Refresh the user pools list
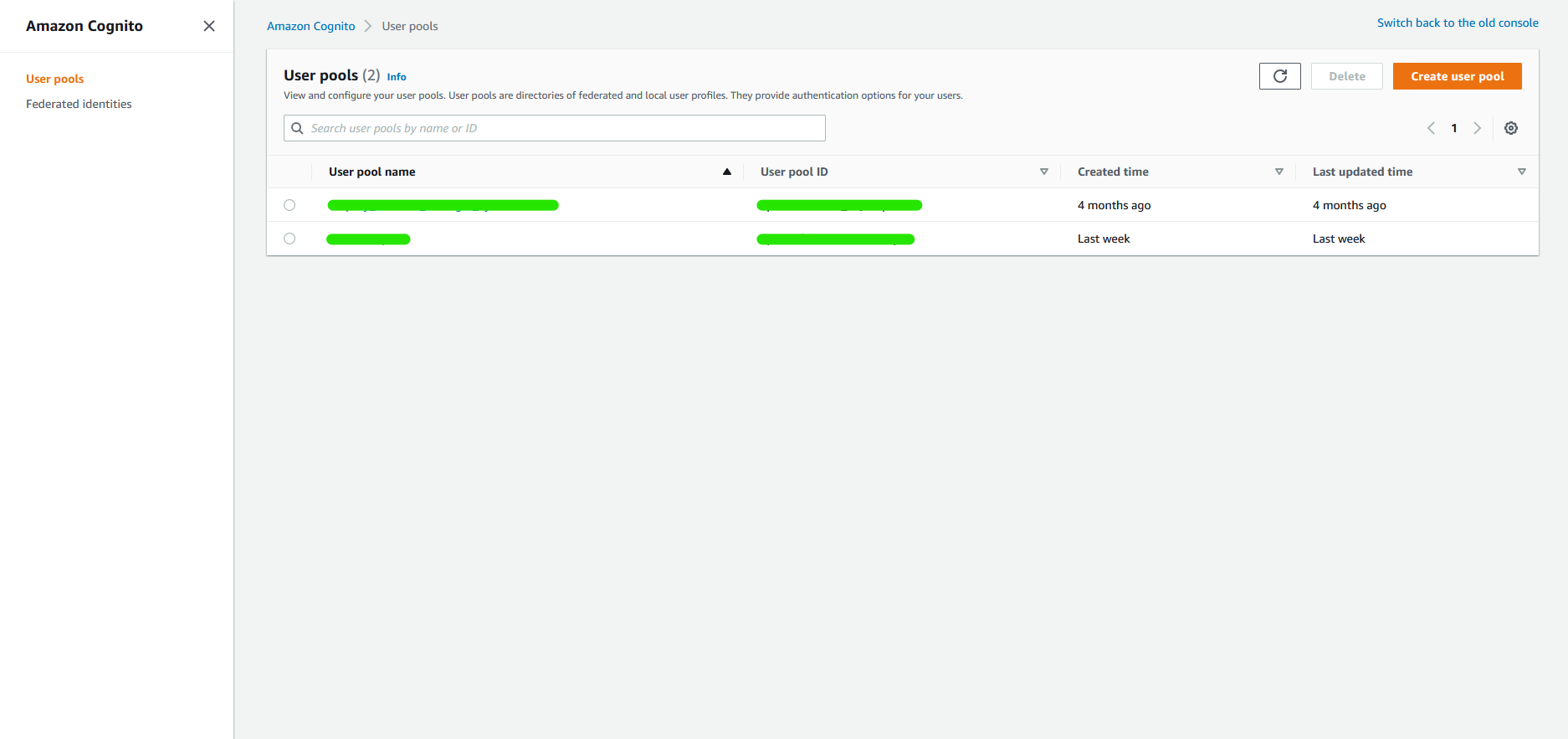This screenshot has width=1568, height=739. [1279, 76]
